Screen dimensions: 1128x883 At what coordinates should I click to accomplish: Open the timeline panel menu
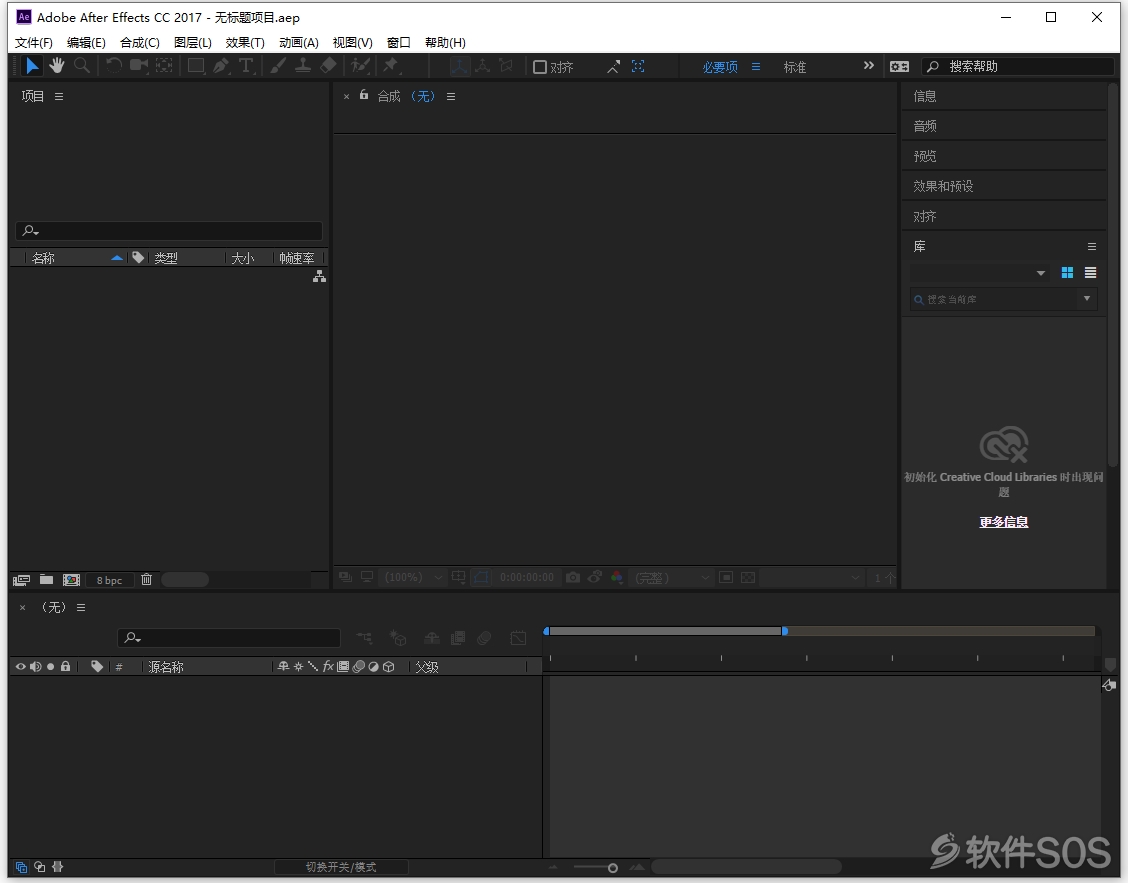tap(81, 607)
